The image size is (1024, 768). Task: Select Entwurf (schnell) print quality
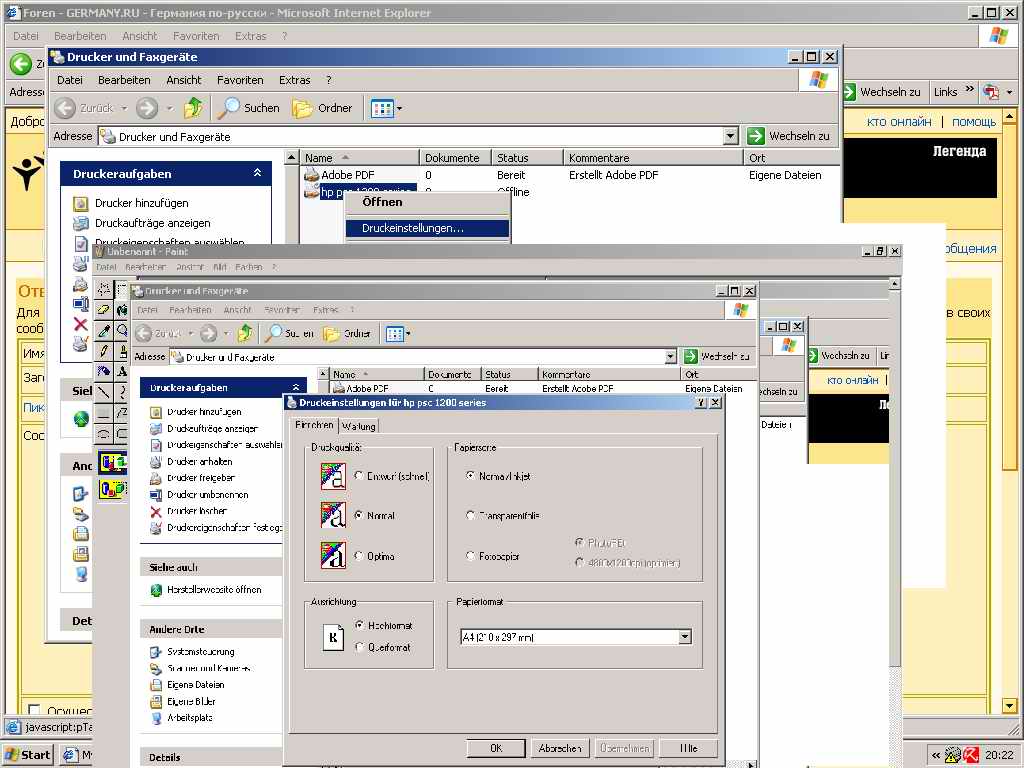click(x=359, y=475)
